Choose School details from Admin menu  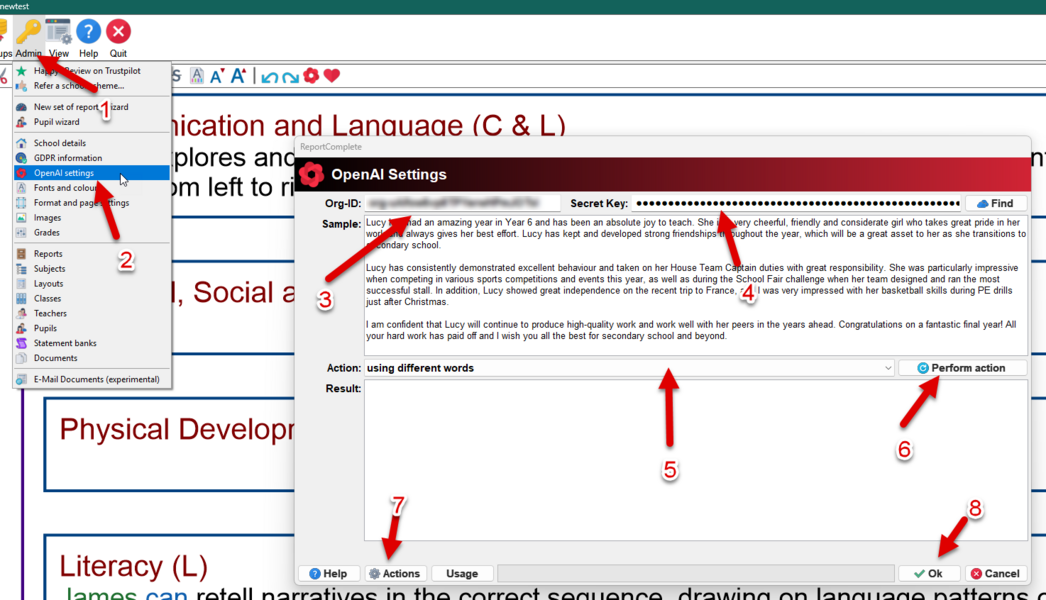[x=59, y=143]
